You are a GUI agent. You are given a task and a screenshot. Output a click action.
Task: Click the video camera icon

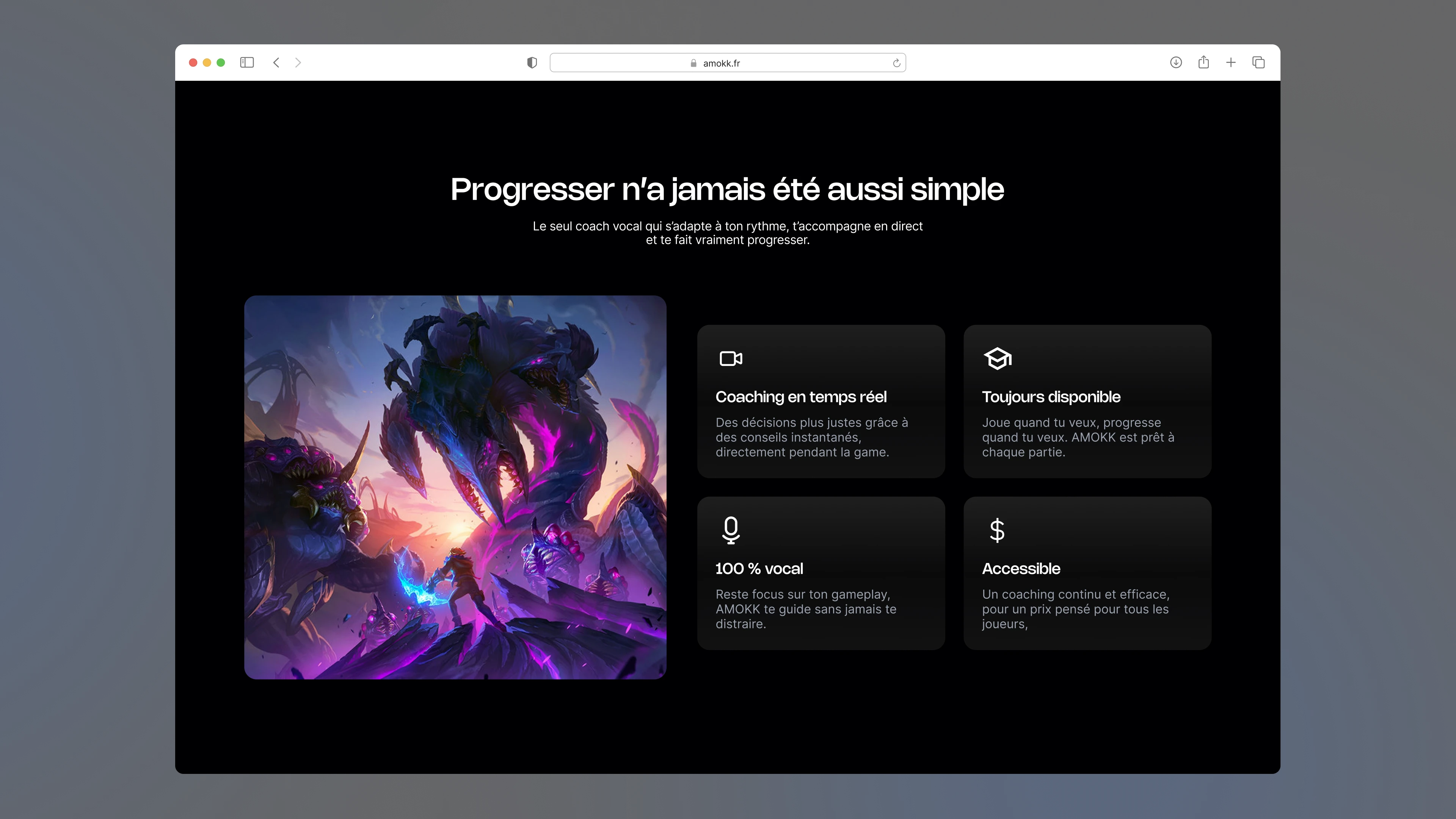[731, 358]
